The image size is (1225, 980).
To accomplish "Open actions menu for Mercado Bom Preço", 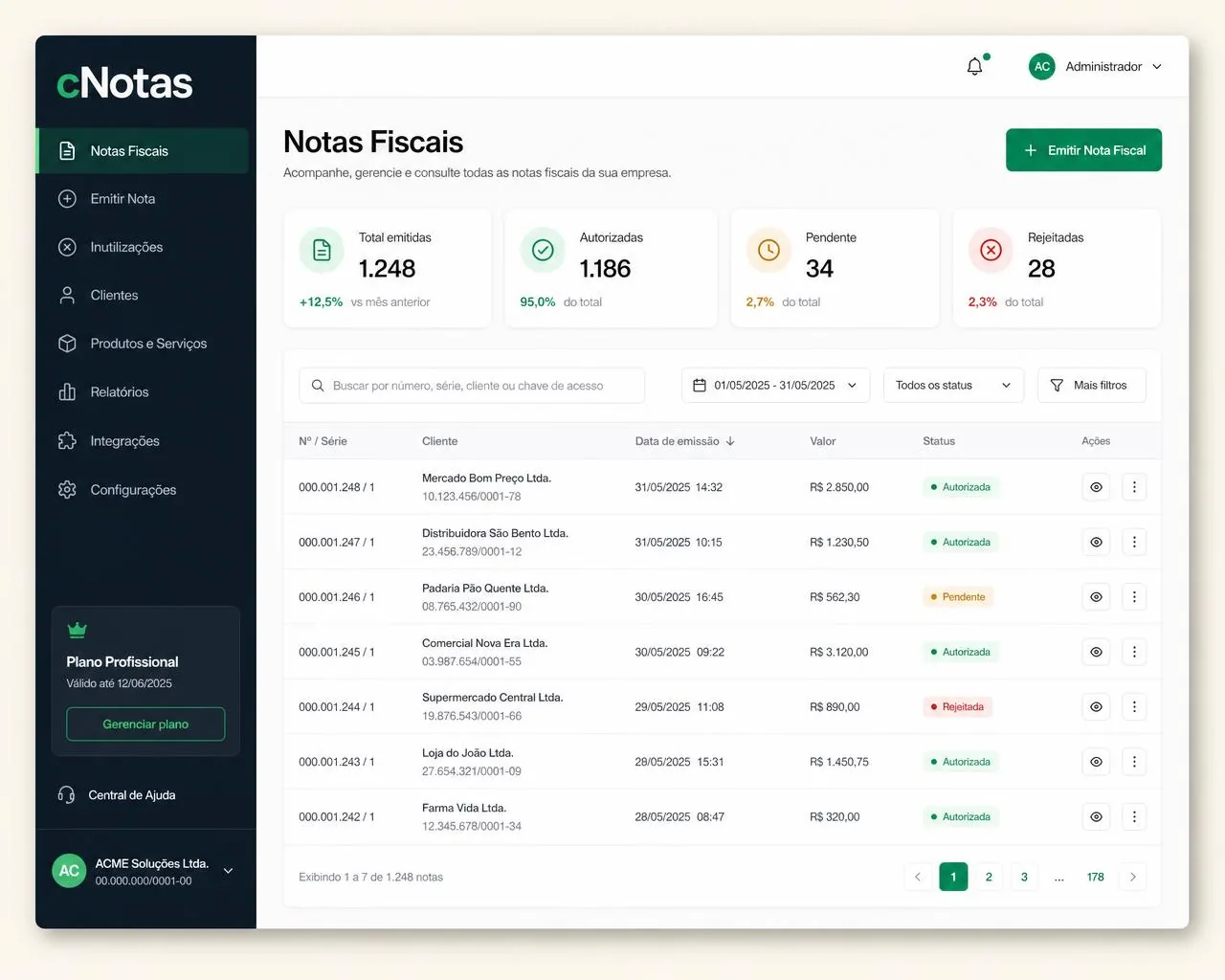I will 1134,487.
